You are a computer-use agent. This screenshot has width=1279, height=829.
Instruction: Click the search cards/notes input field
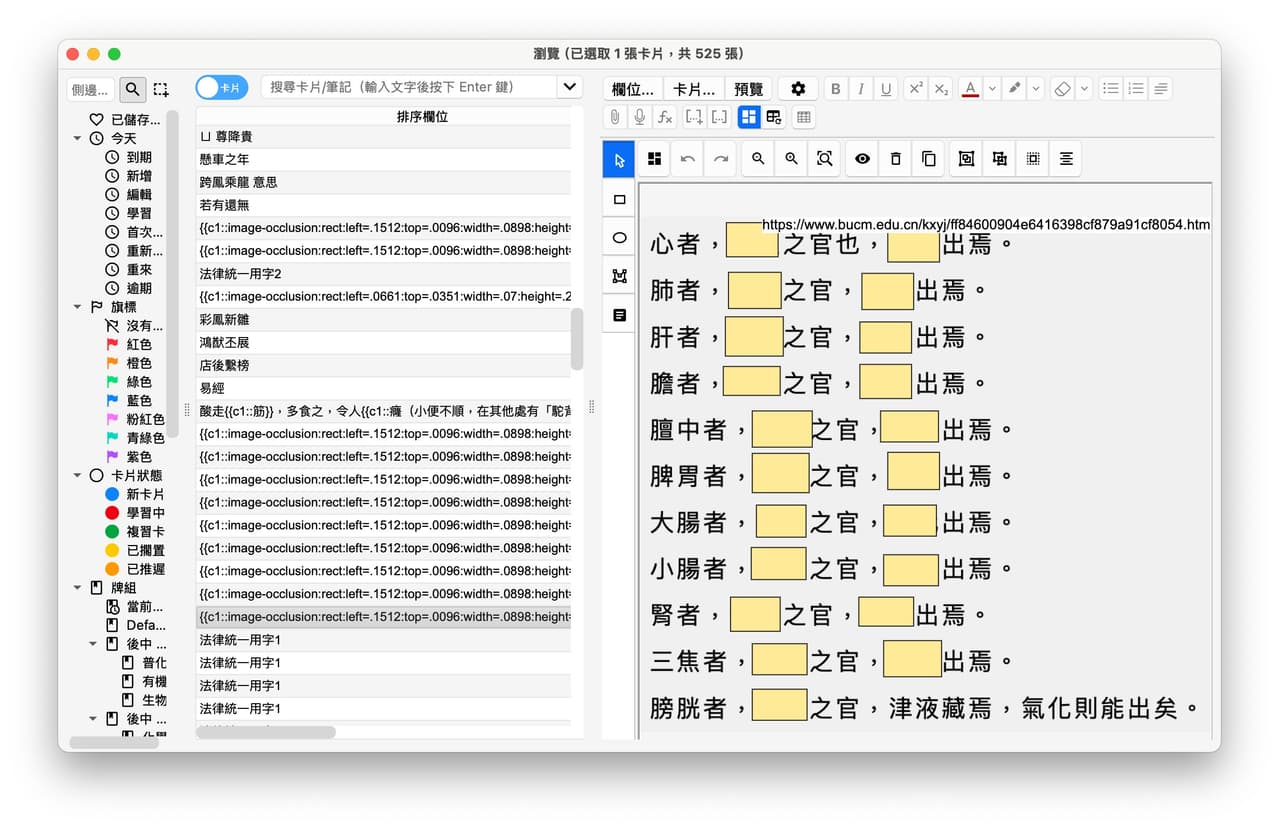coord(409,87)
